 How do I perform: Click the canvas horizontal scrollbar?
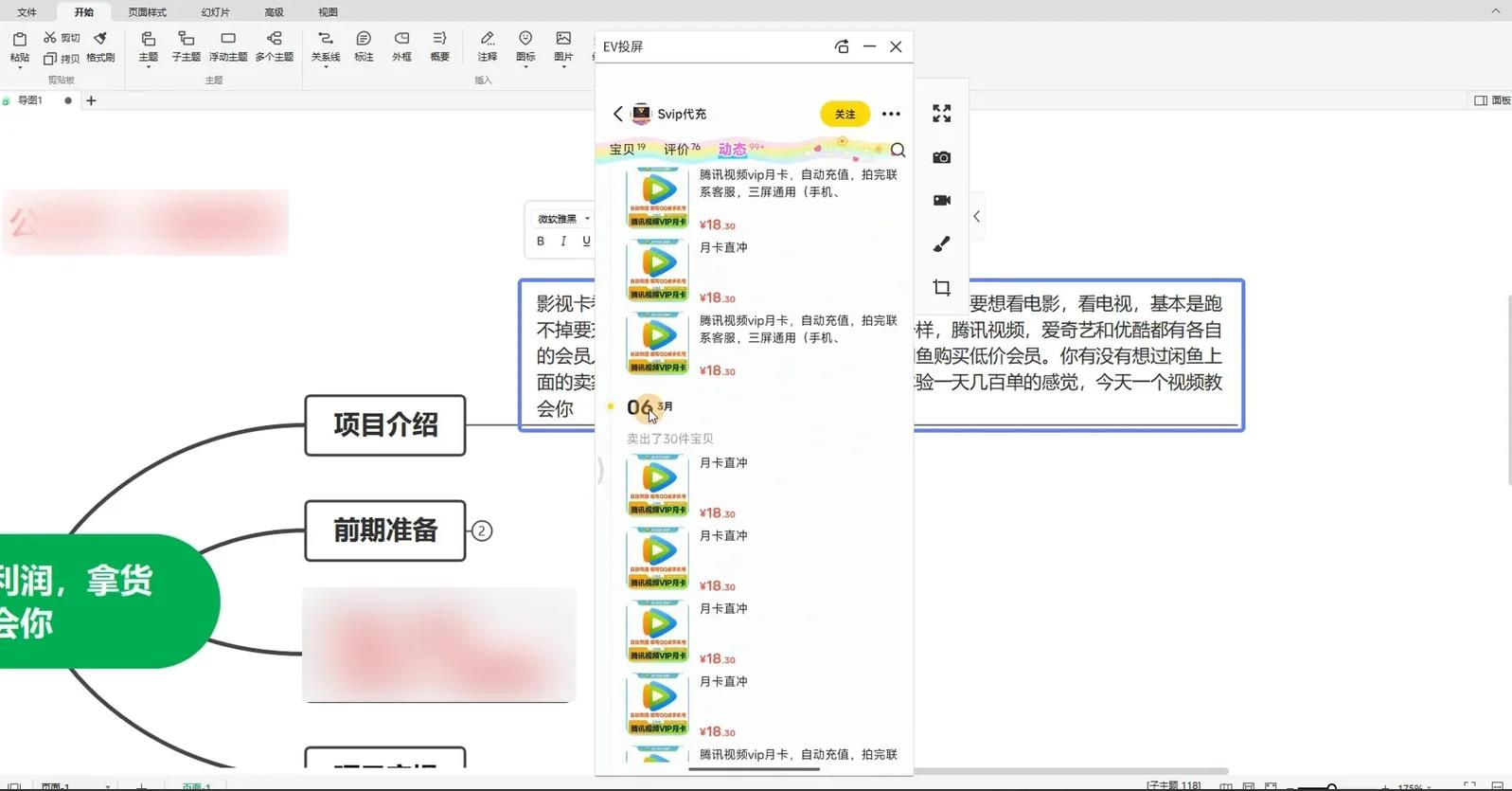[1070, 771]
